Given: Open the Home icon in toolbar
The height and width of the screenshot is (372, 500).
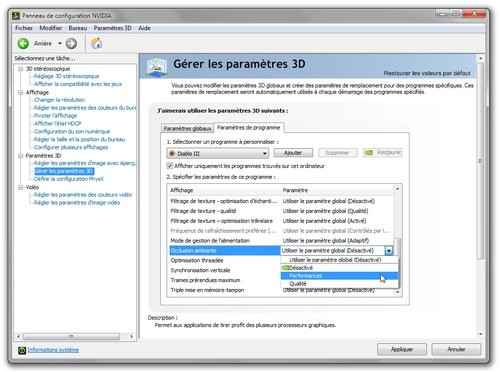Looking at the screenshot, I should click(96, 43).
